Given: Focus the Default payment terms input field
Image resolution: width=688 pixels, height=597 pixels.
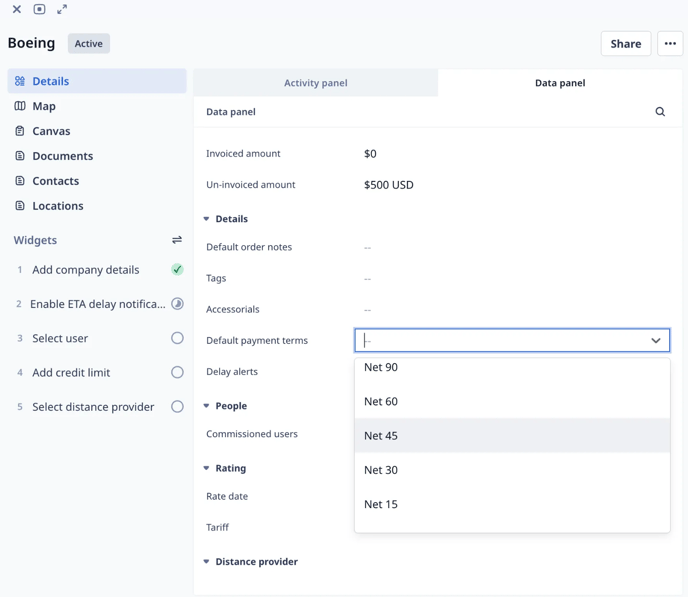Looking at the screenshot, I should (x=512, y=340).
